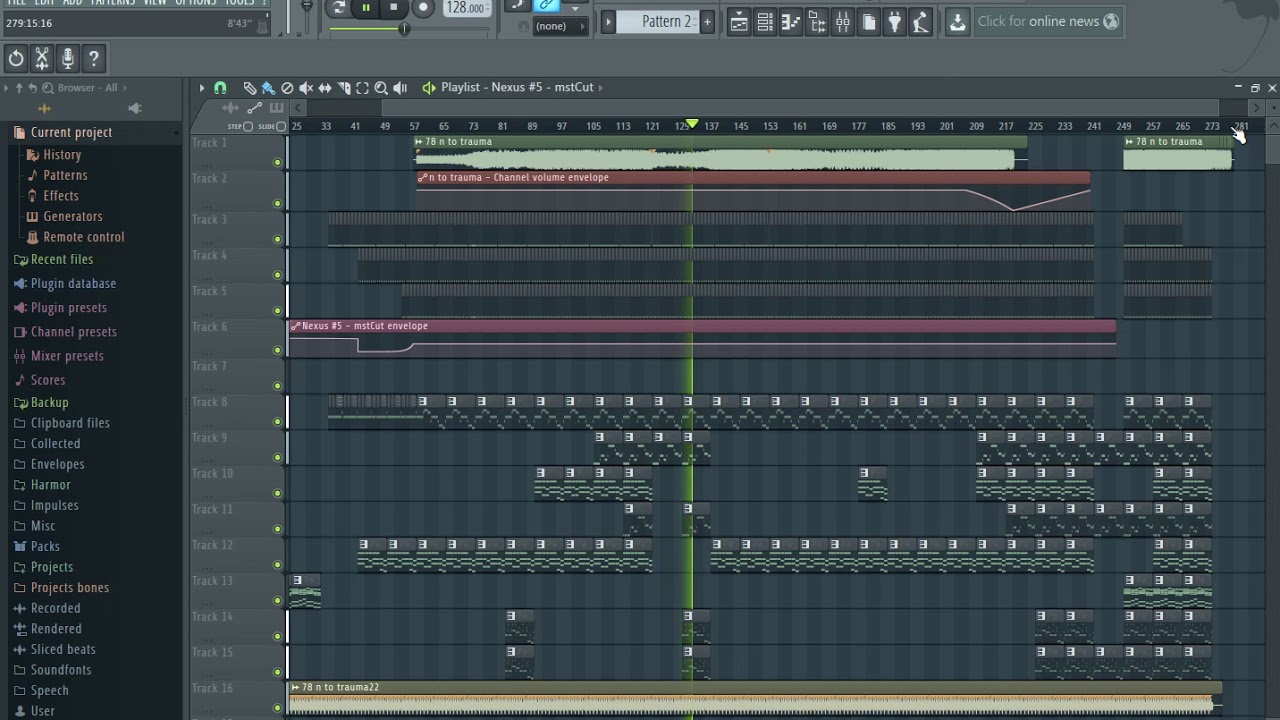Screen dimensions: 1280x720
Task: Mute Track 16 using its green light
Action: tap(278, 708)
